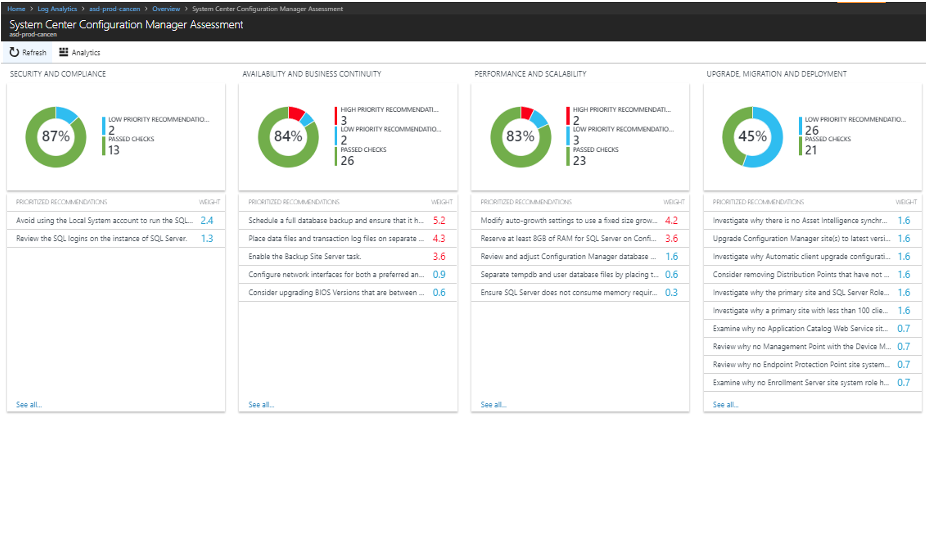The height and width of the screenshot is (544, 927).
Task: Click Upgrade Low Priority Recommendations count 26
Action: click(812, 130)
